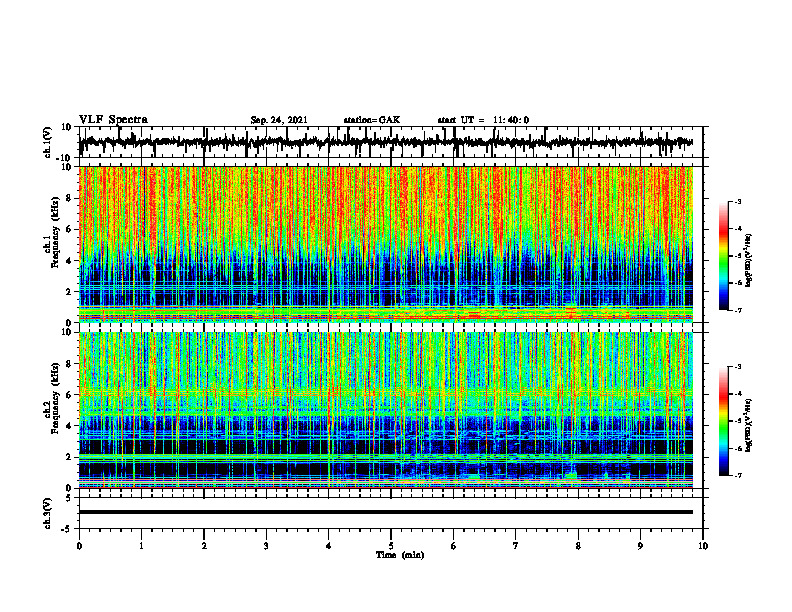Click the ch.2 spectrogram color scale bar

click(724, 421)
